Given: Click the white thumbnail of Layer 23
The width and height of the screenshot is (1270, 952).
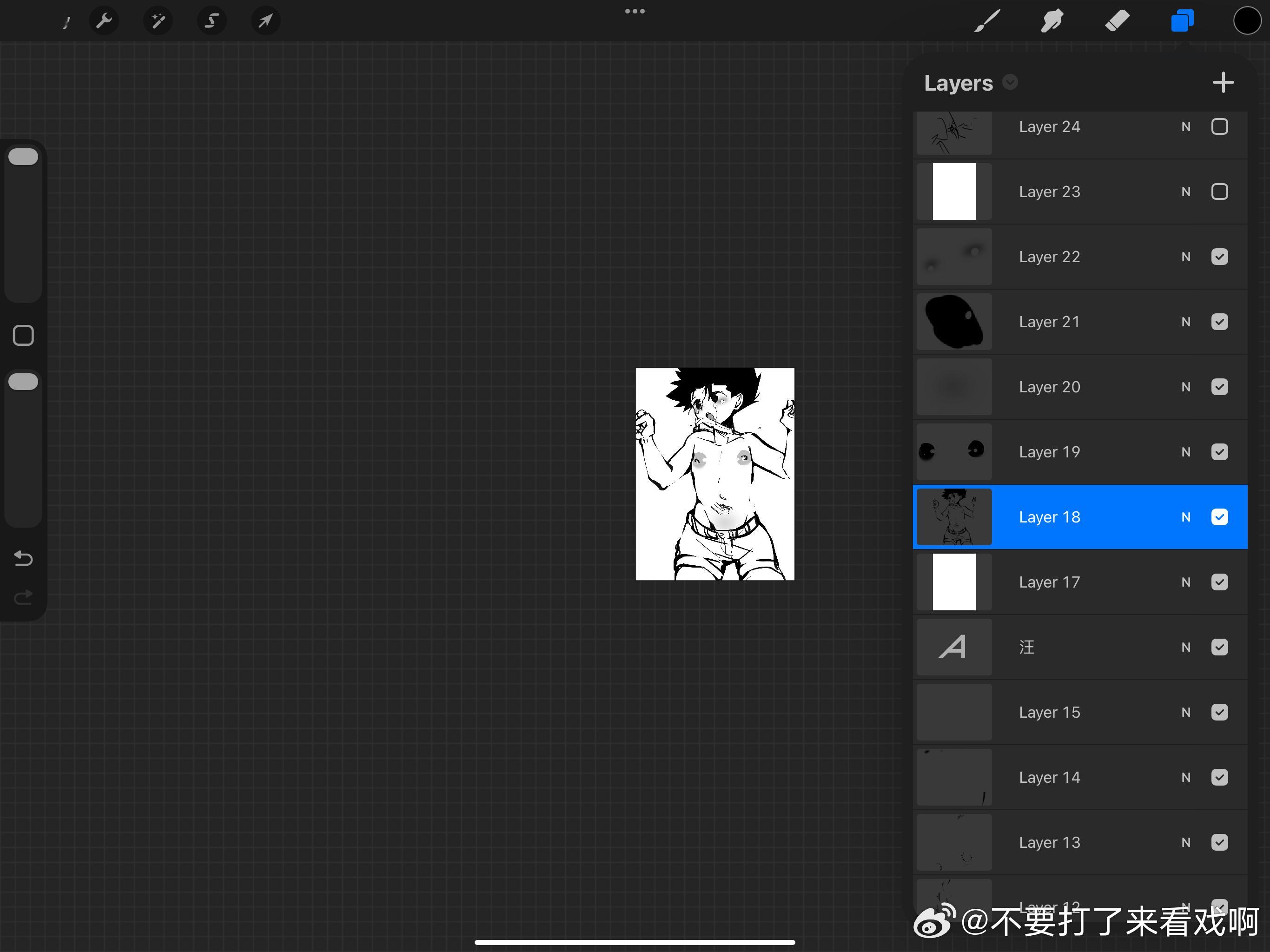Looking at the screenshot, I should [x=953, y=191].
